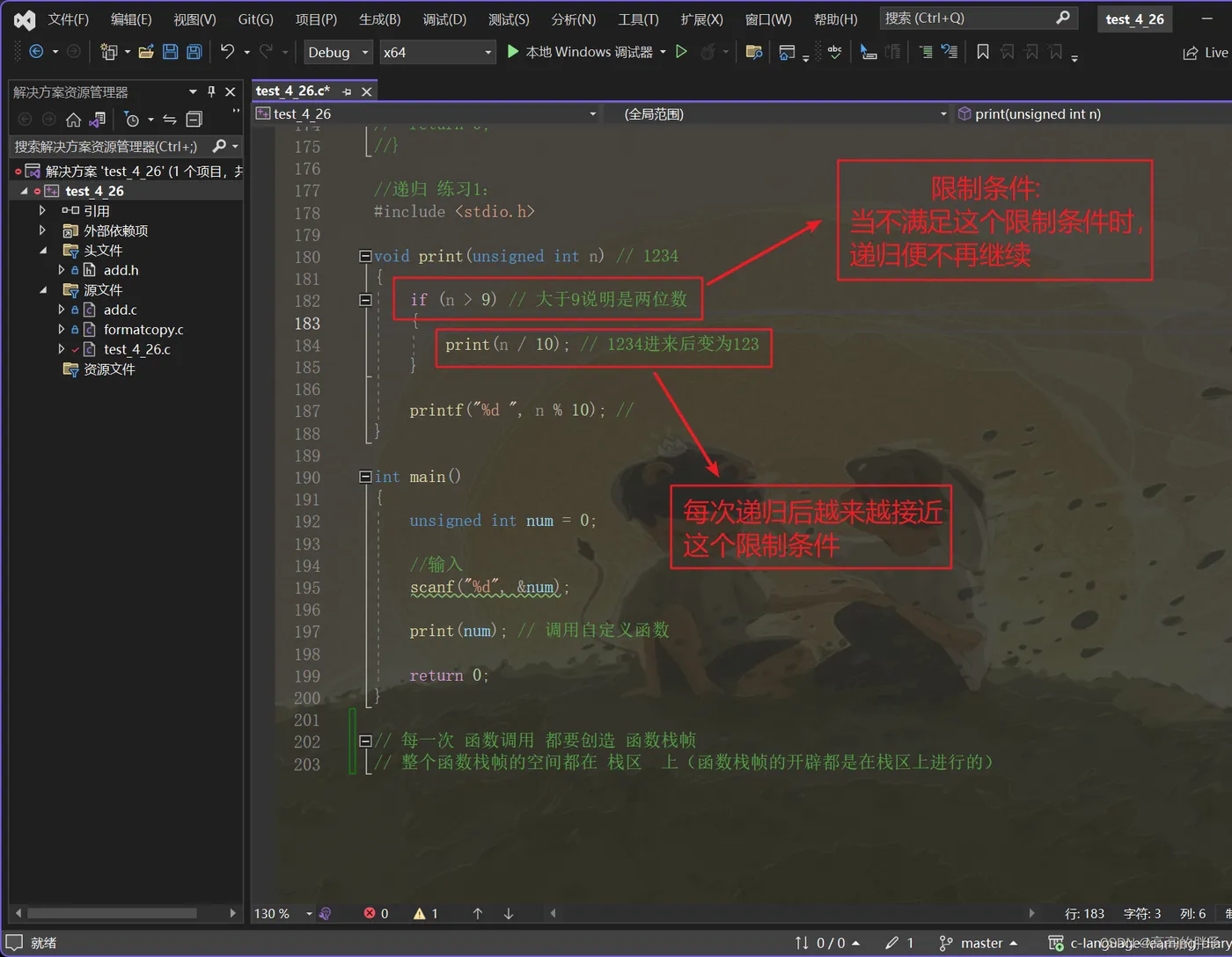1232x957 pixels.
Task: Open the Debug configuration dropdown
Action: (x=339, y=52)
